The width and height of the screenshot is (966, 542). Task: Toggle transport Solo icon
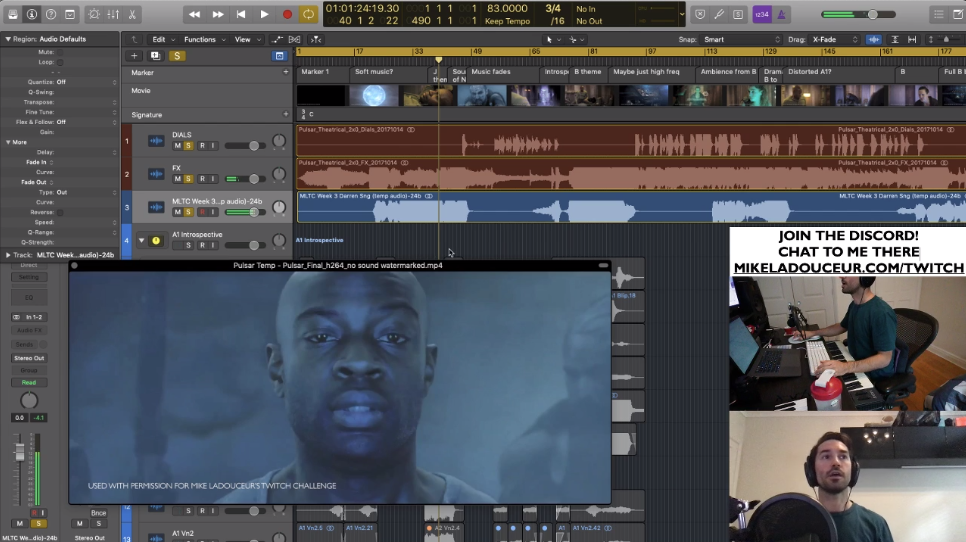tap(738, 14)
